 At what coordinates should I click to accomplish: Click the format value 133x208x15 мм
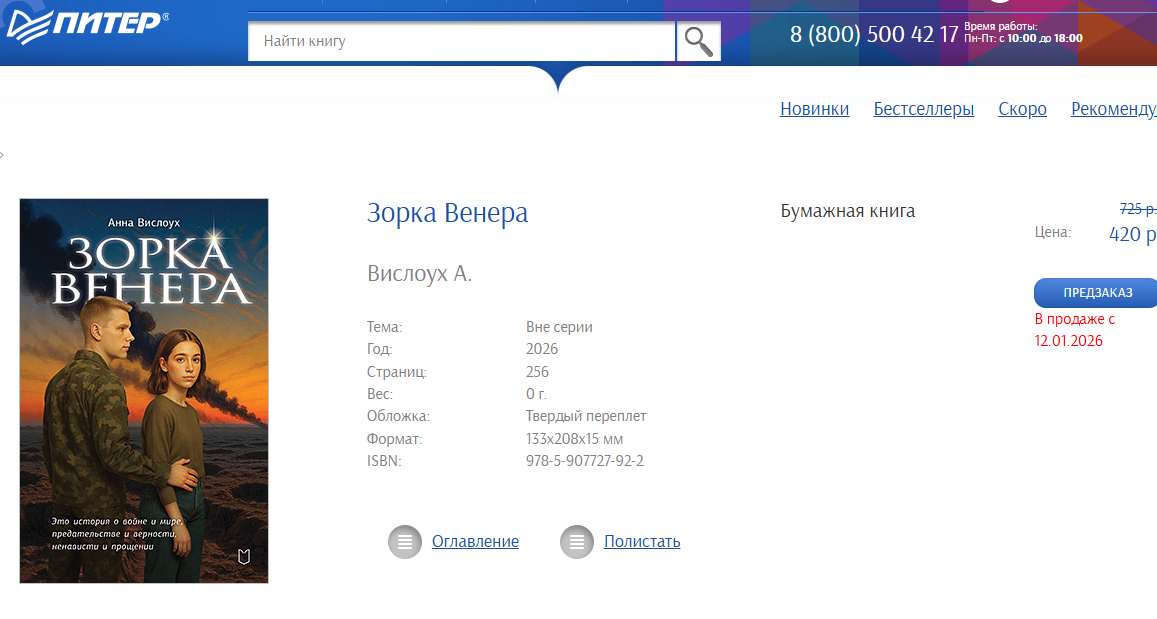click(x=575, y=439)
